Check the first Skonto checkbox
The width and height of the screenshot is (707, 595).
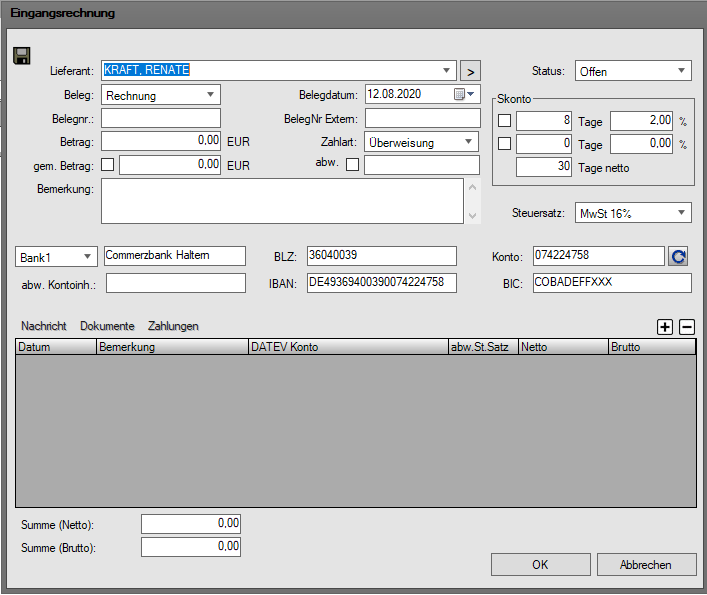[505, 121]
